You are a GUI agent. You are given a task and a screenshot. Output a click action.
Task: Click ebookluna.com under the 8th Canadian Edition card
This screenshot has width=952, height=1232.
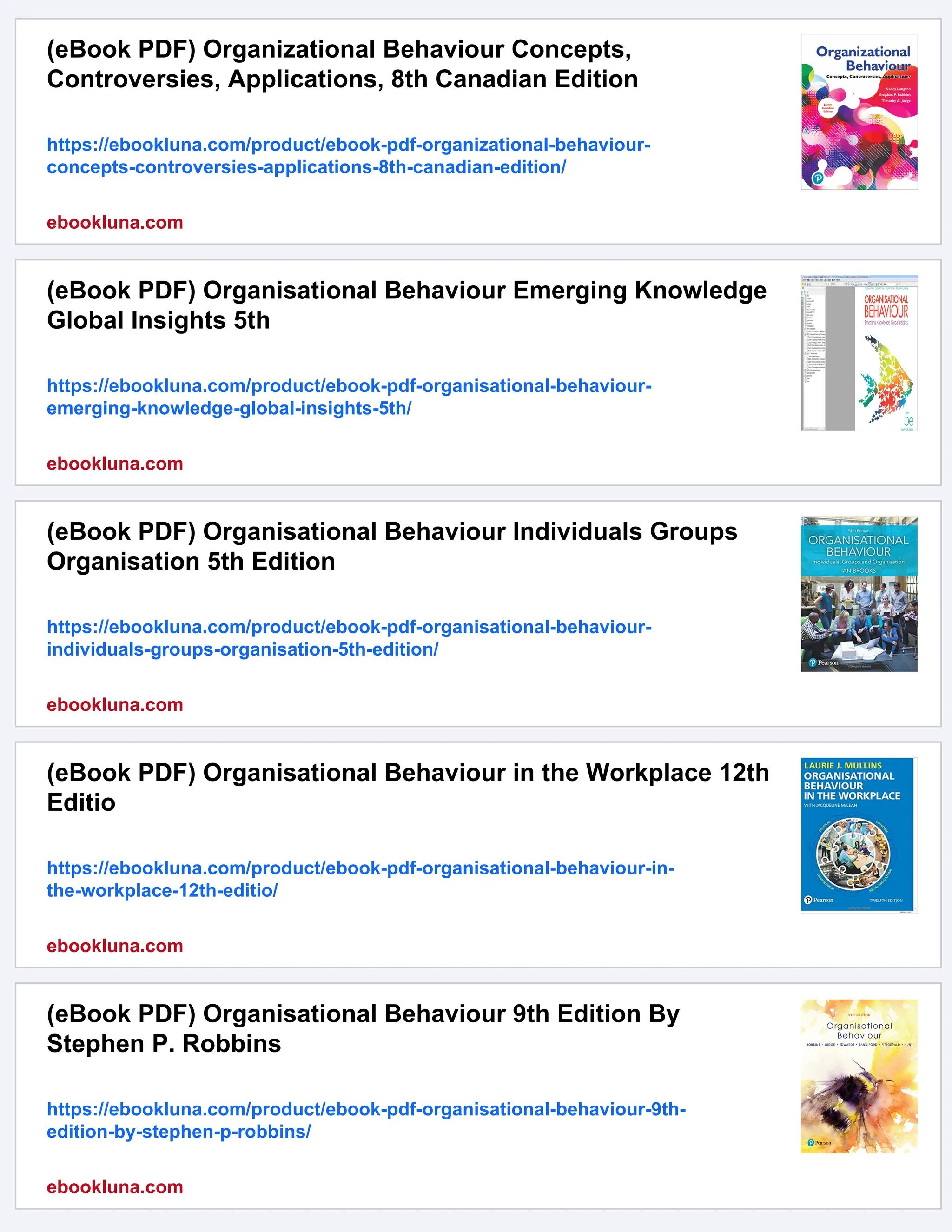click(115, 222)
